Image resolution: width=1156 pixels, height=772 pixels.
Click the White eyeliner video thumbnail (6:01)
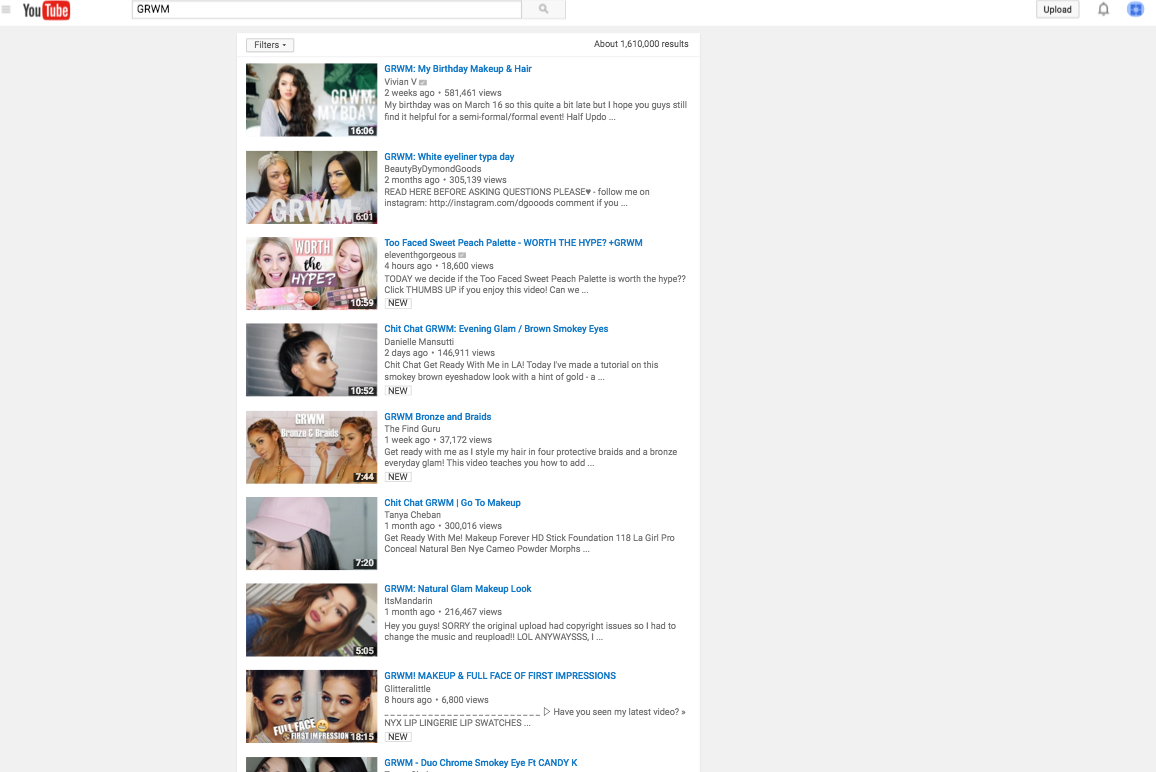tap(311, 187)
